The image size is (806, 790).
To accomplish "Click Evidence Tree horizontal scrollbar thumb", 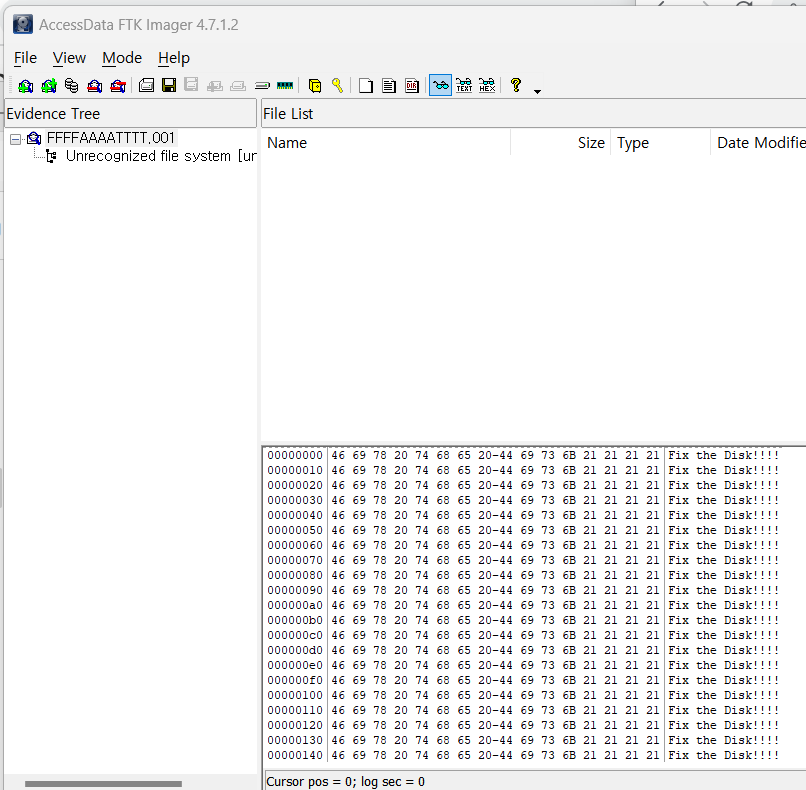I will [x=103, y=783].
